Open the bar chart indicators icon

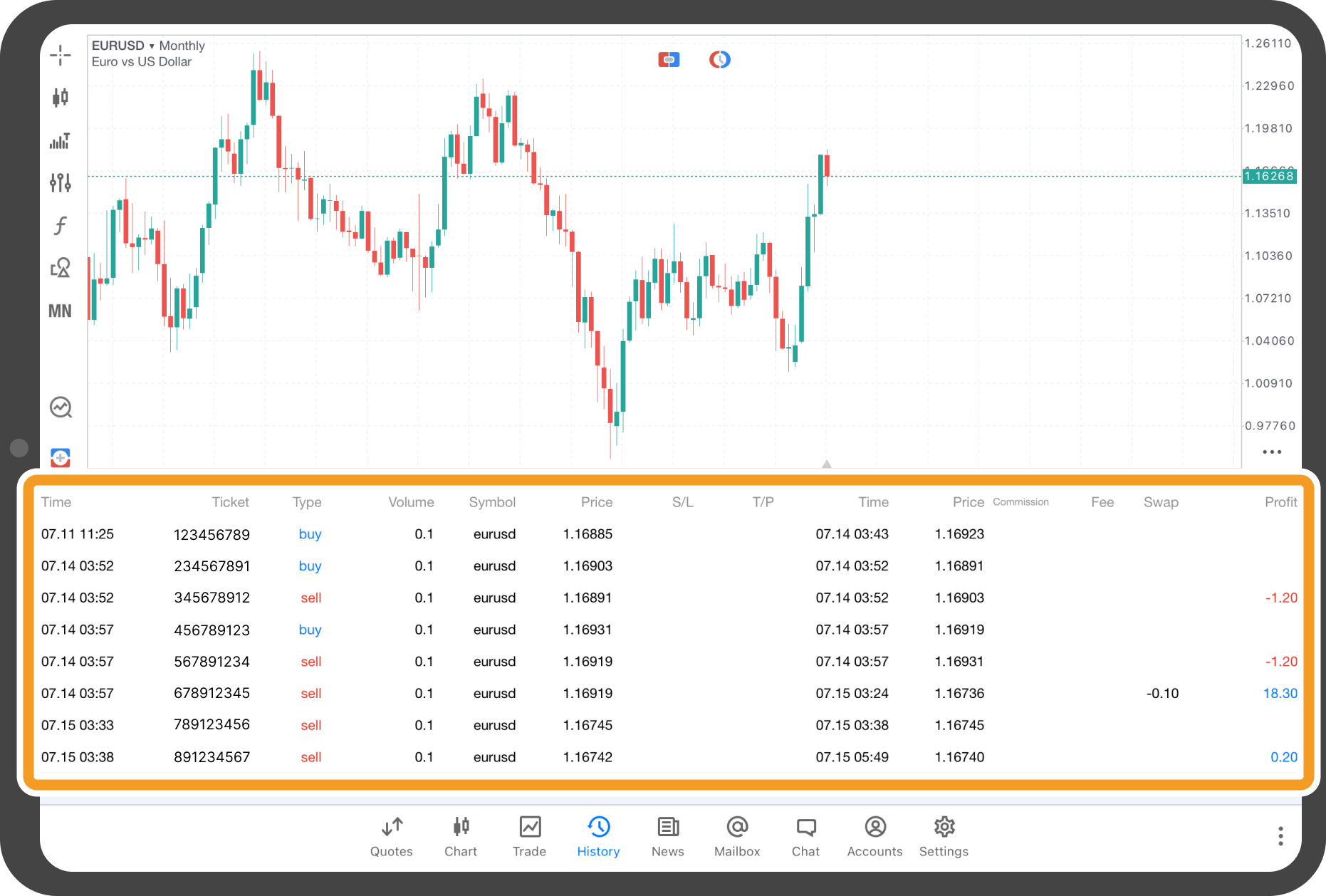pos(61,140)
